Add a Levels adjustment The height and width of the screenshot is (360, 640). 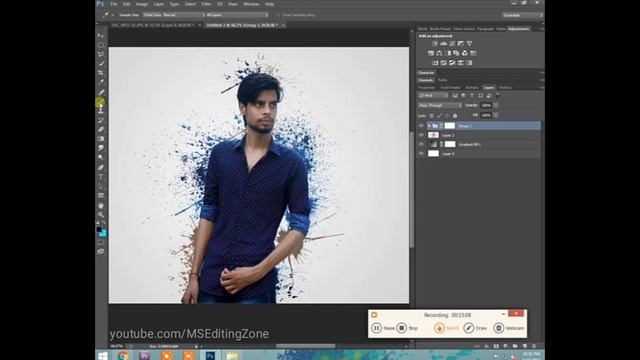point(444,43)
